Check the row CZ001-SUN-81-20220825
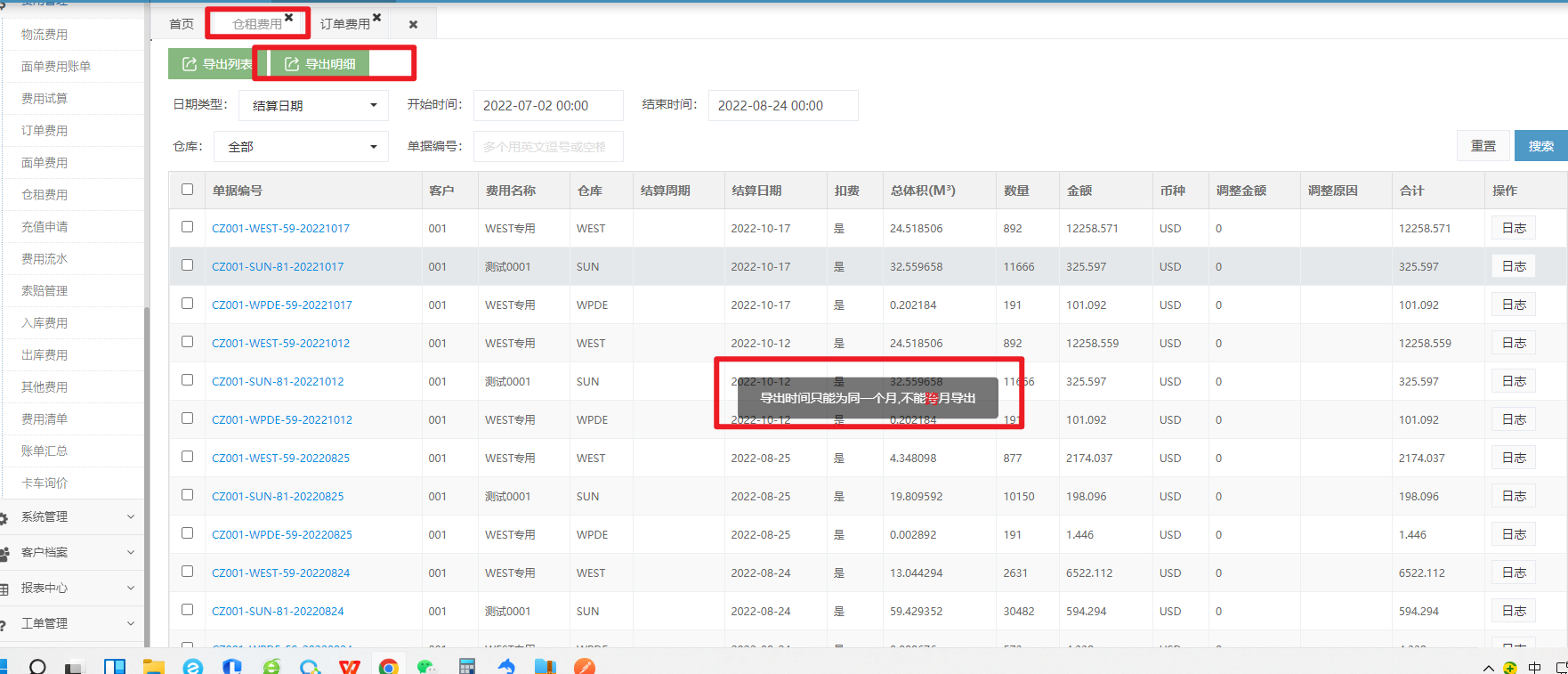The width and height of the screenshot is (1568, 674). [187, 495]
